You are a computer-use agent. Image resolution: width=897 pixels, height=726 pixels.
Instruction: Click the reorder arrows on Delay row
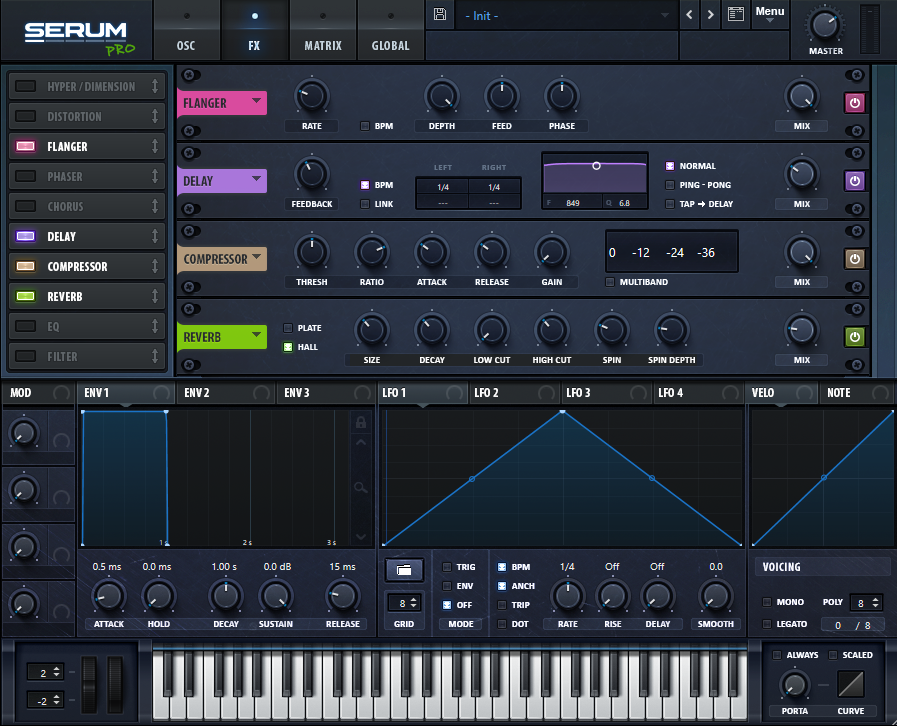click(x=154, y=236)
